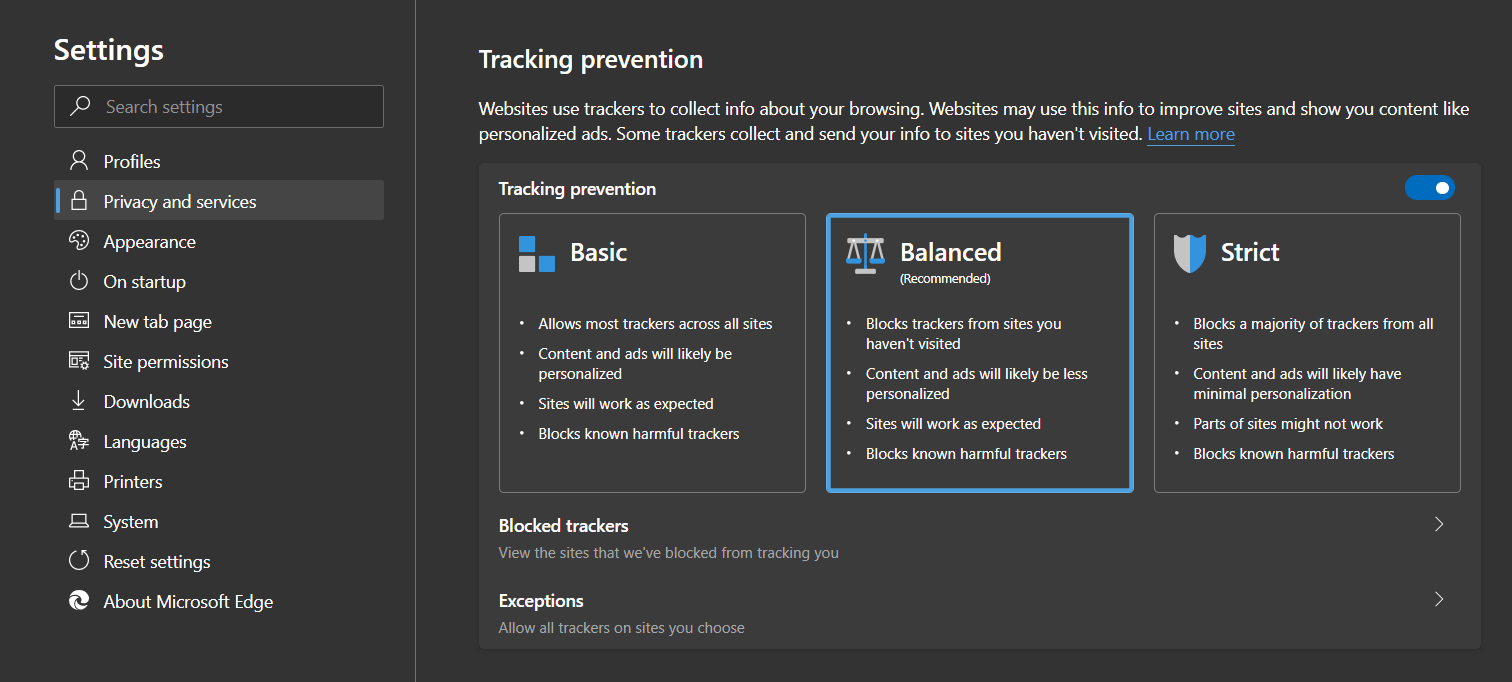Click the Languages icon in sidebar
This screenshot has width=1512, height=682.
(78, 441)
